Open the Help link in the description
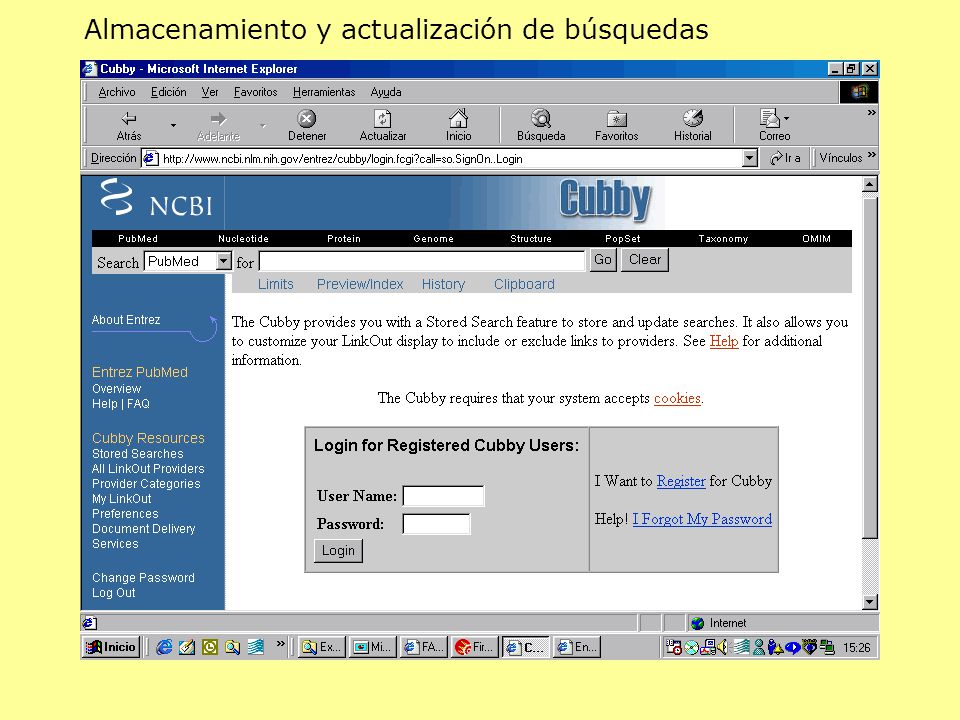This screenshot has height=720, width=960. click(x=724, y=341)
